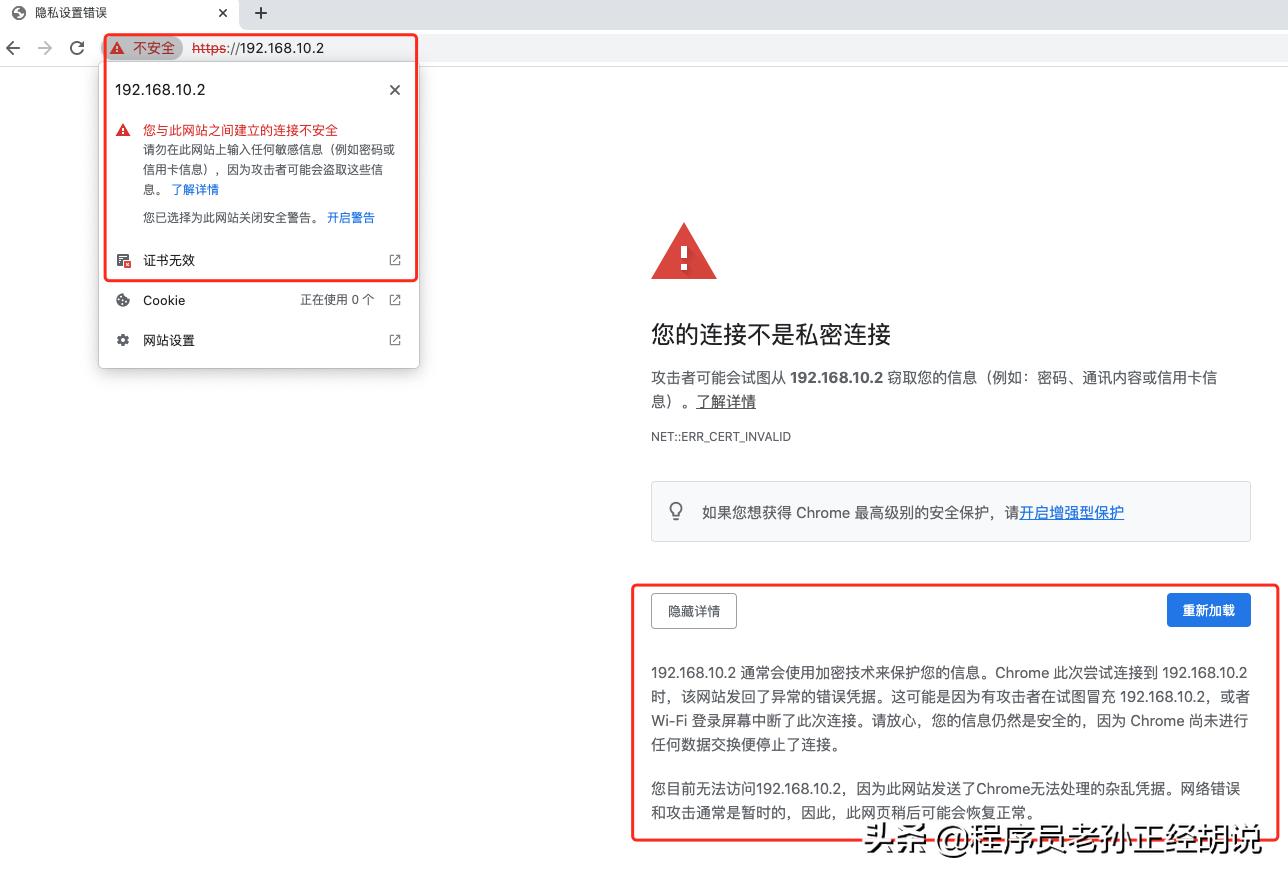The image size is (1288, 881).
Task: Click the 正在使用 0 个 cookie count text
Action: [x=338, y=300]
